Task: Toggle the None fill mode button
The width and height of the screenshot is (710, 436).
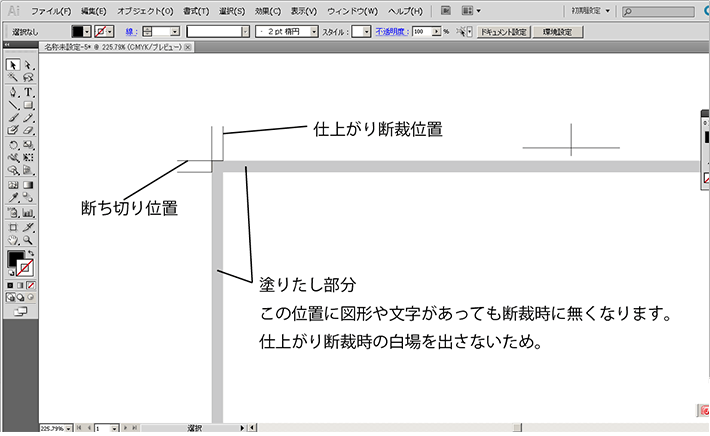Action: [31, 285]
